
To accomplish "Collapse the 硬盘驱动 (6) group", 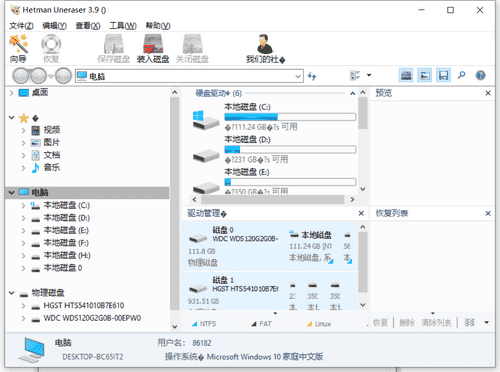I will pyautogui.click(x=353, y=93).
